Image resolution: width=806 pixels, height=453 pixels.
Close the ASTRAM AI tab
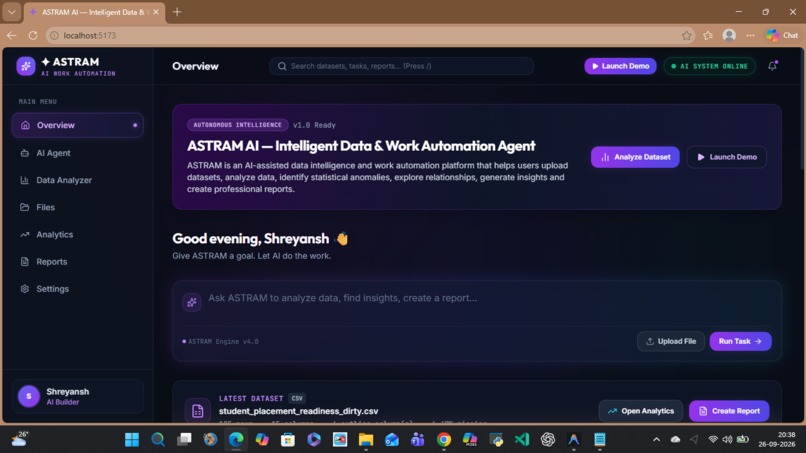click(x=156, y=12)
